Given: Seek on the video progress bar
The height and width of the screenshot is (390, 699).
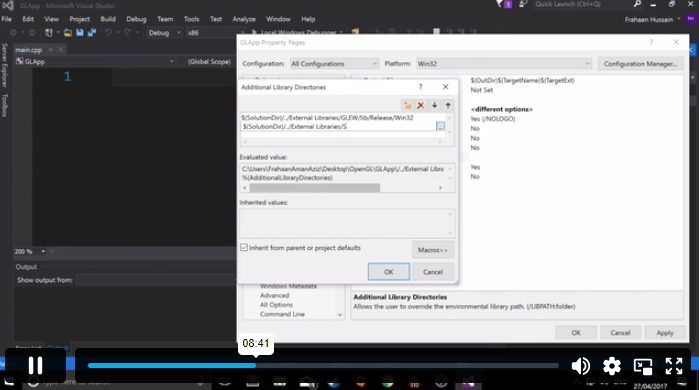Looking at the screenshot, I should pyautogui.click(x=323, y=365).
